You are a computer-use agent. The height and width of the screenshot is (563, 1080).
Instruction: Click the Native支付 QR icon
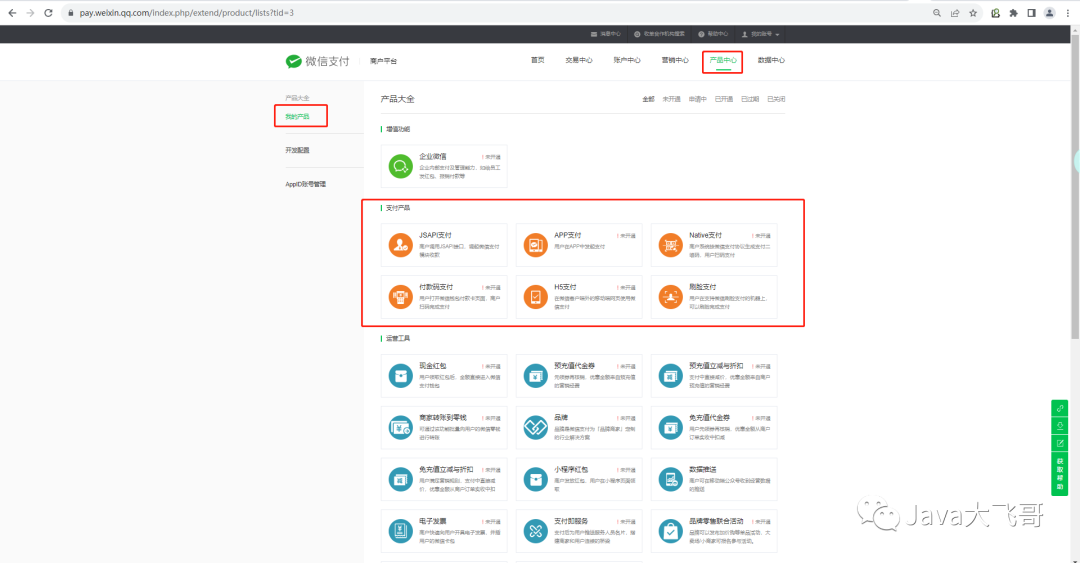[670, 245]
